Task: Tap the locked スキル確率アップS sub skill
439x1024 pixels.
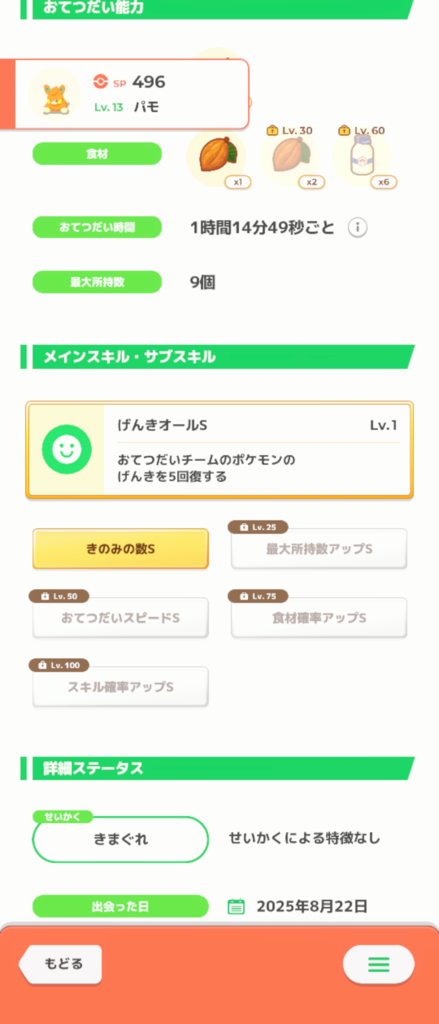Action: [120, 686]
